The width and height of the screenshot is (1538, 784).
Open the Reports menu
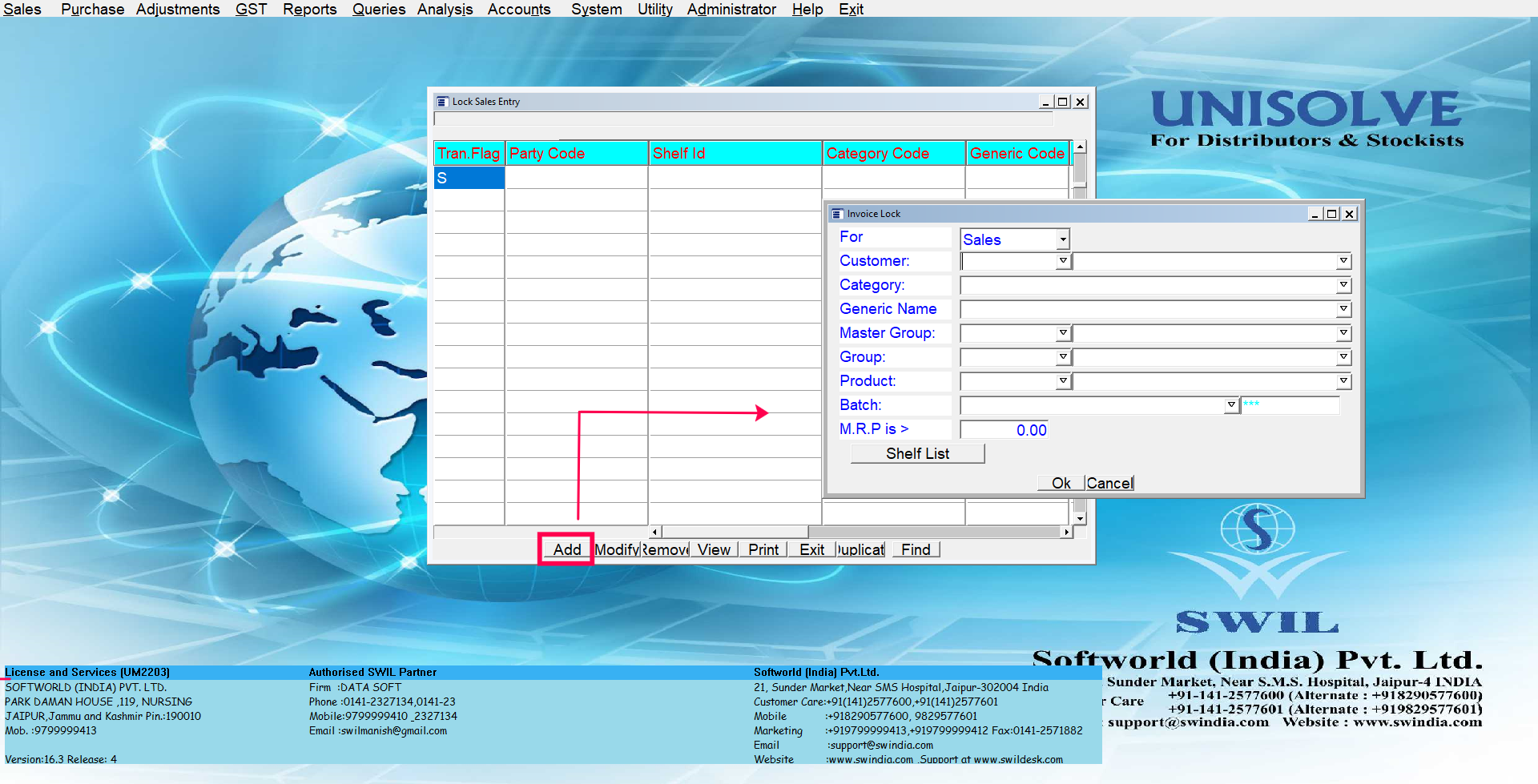coord(309,9)
